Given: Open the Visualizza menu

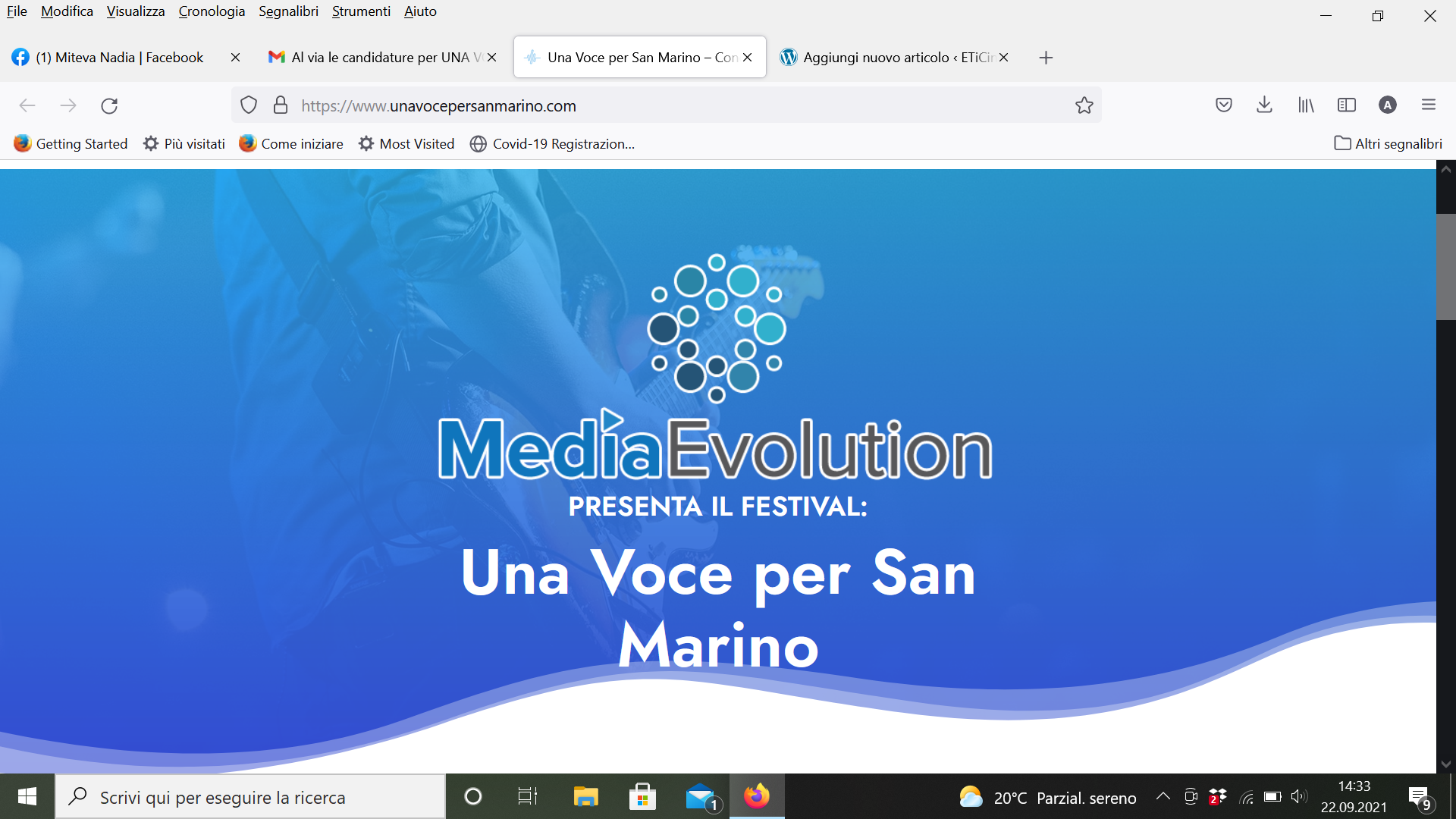Looking at the screenshot, I should coord(136,11).
